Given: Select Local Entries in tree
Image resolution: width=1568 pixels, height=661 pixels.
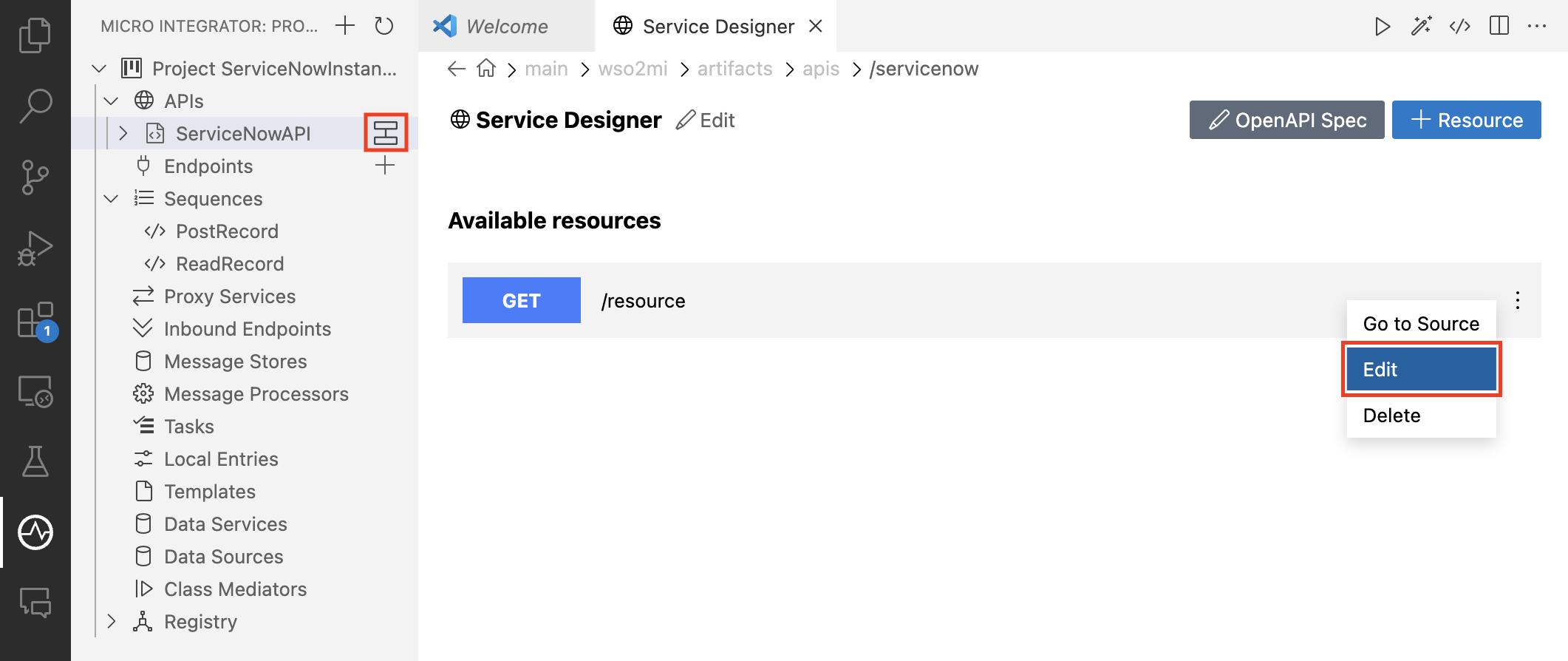Looking at the screenshot, I should pyautogui.click(x=221, y=459).
